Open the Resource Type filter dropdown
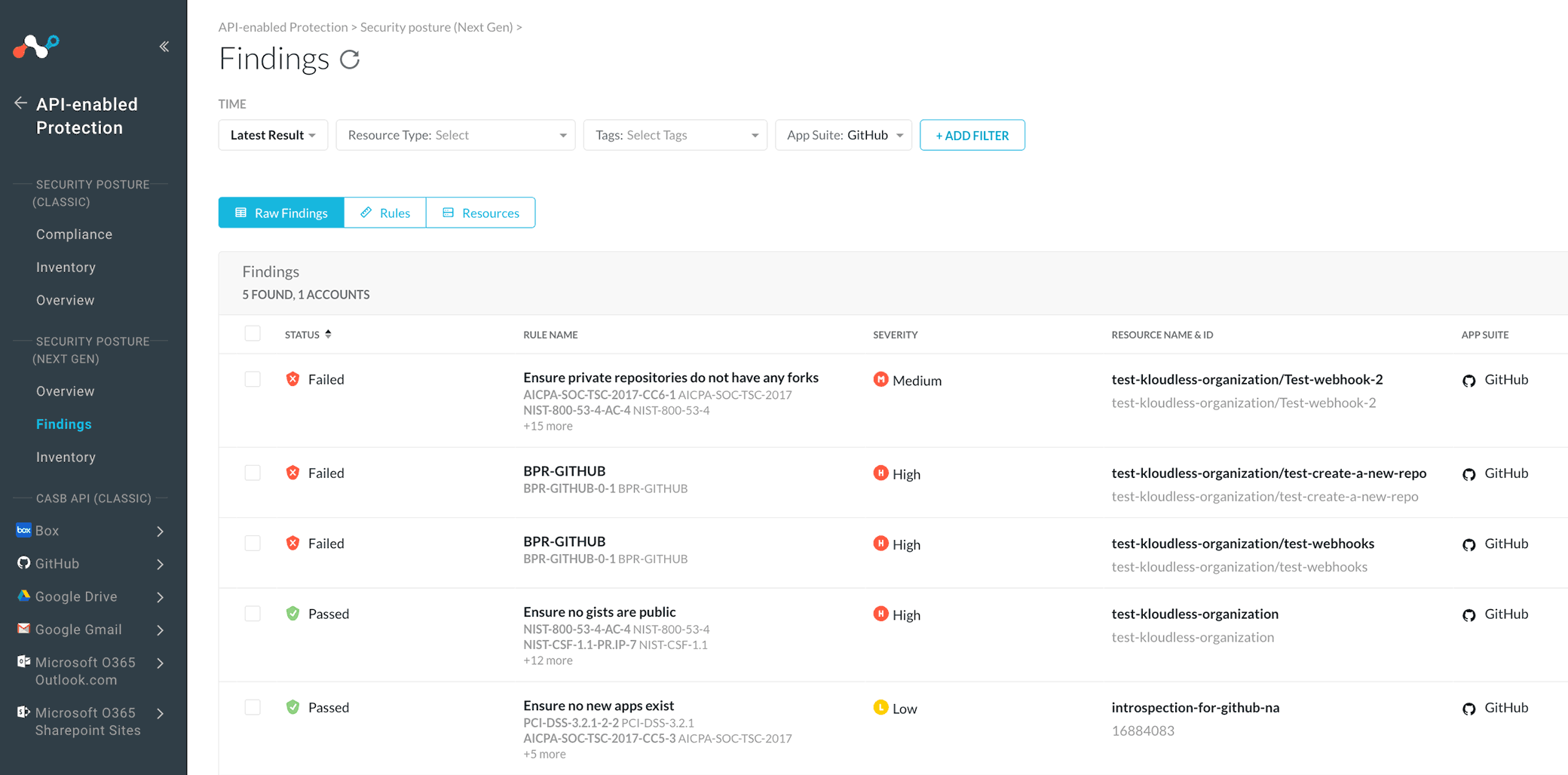Screen dimensions: 1568x775 [455, 135]
